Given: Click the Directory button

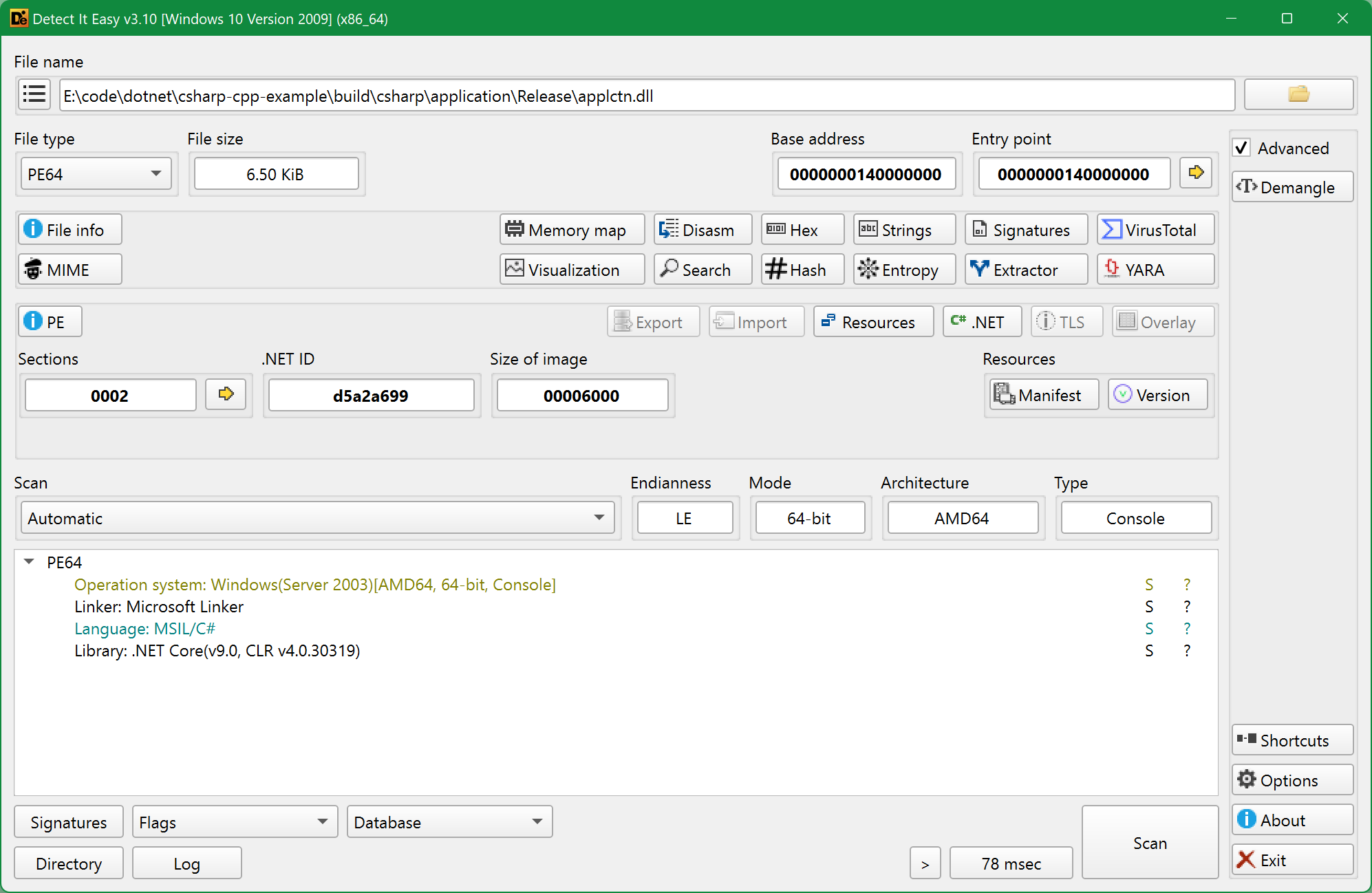Looking at the screenshot, I should pos(69,863).
